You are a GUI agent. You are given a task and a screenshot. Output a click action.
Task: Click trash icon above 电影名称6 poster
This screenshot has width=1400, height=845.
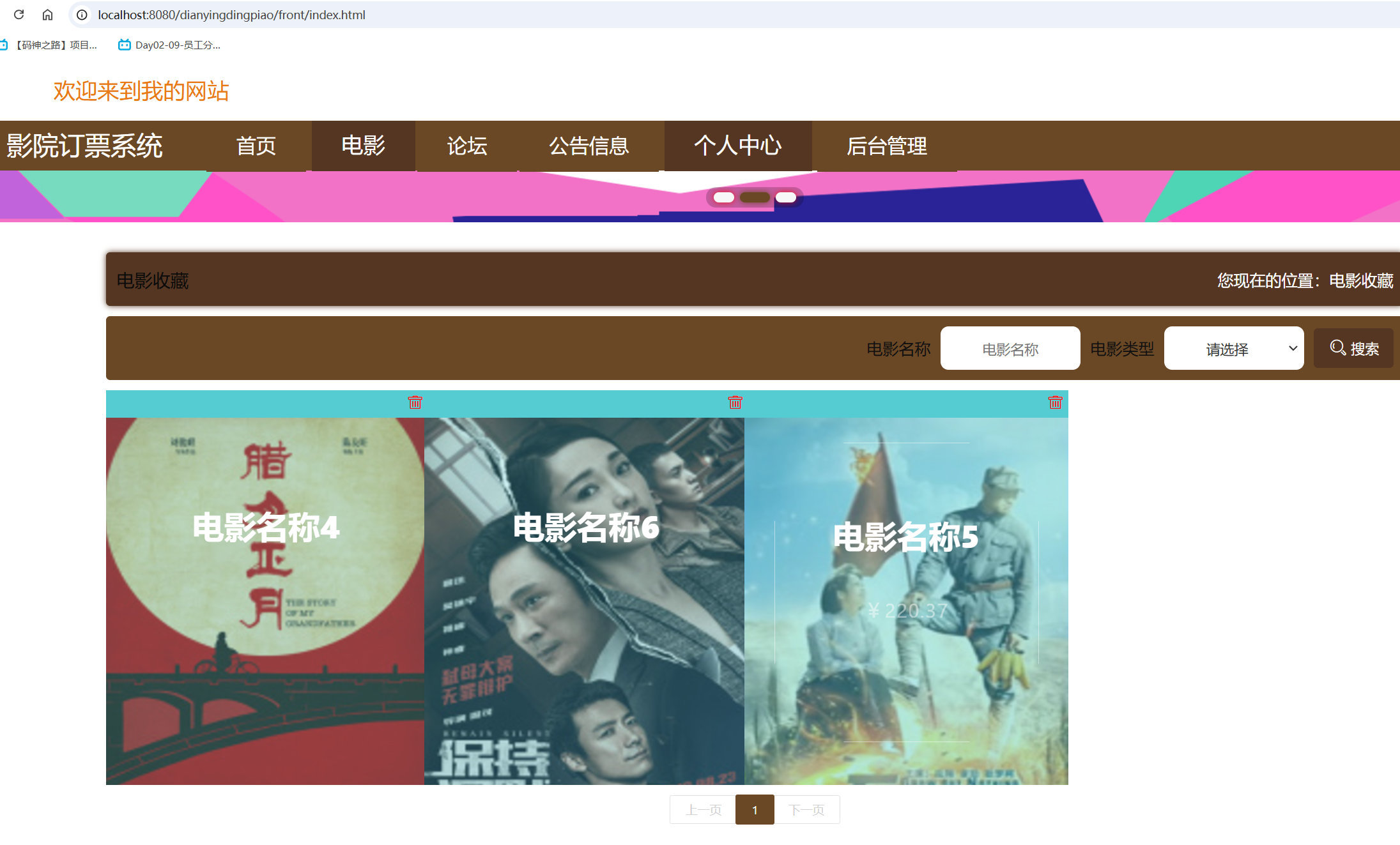[735, 402]
